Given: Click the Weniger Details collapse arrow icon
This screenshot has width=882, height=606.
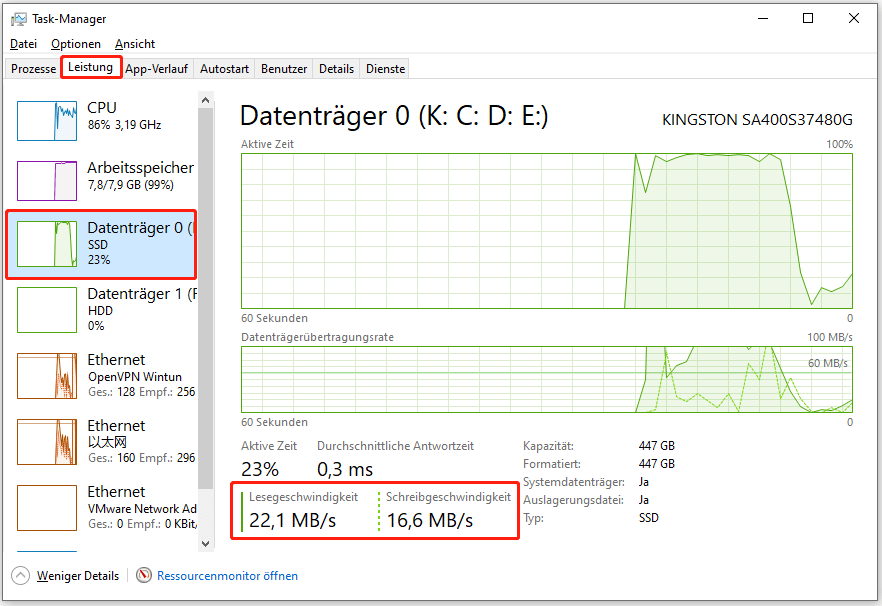Looking at the screenshot, I should pyautogui.click(x=20, y=576).
